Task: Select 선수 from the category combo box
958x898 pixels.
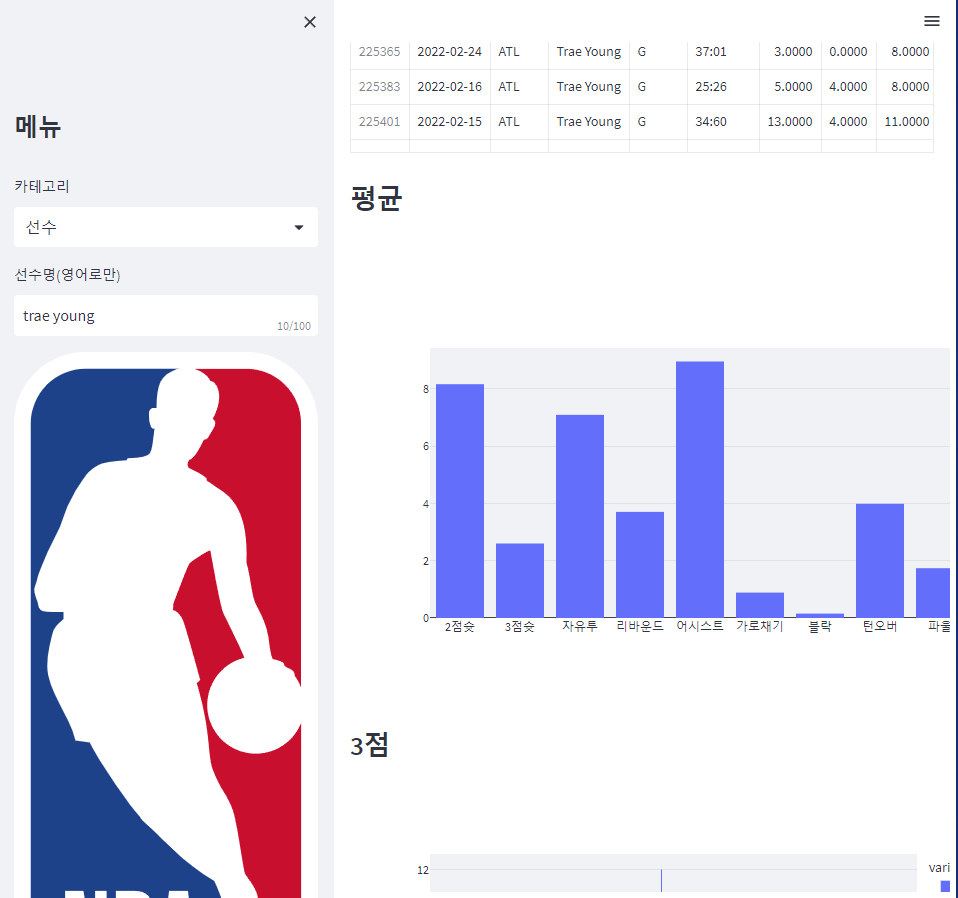Action: coord(164,227)
